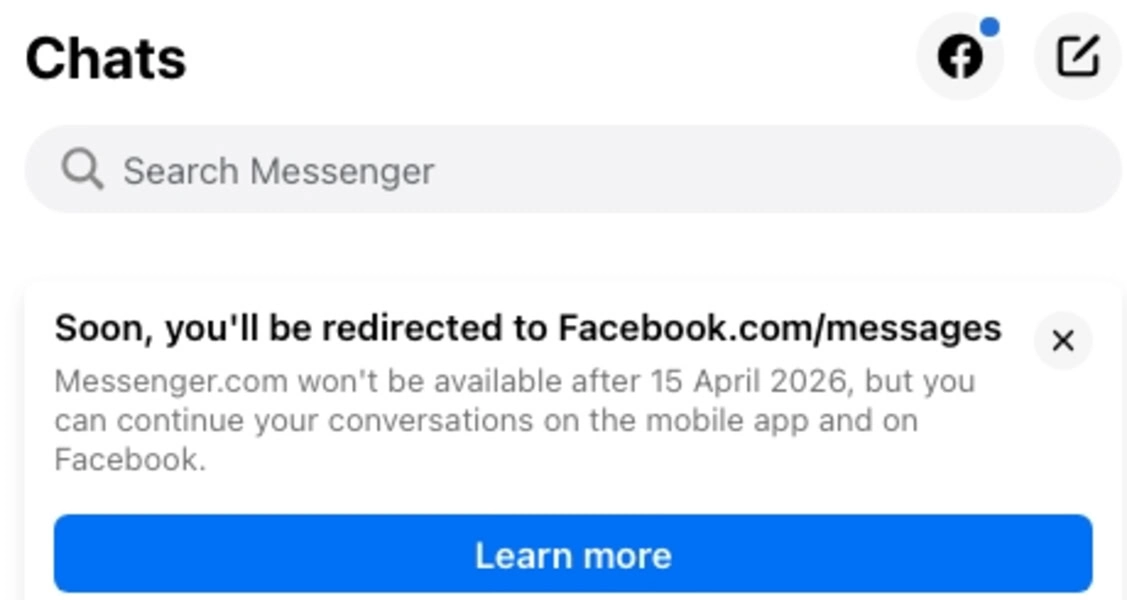1127x600 pixels.
Task: Open notifications via the Facebook icon
Action: pyautogui.click(x=960, y=57)
